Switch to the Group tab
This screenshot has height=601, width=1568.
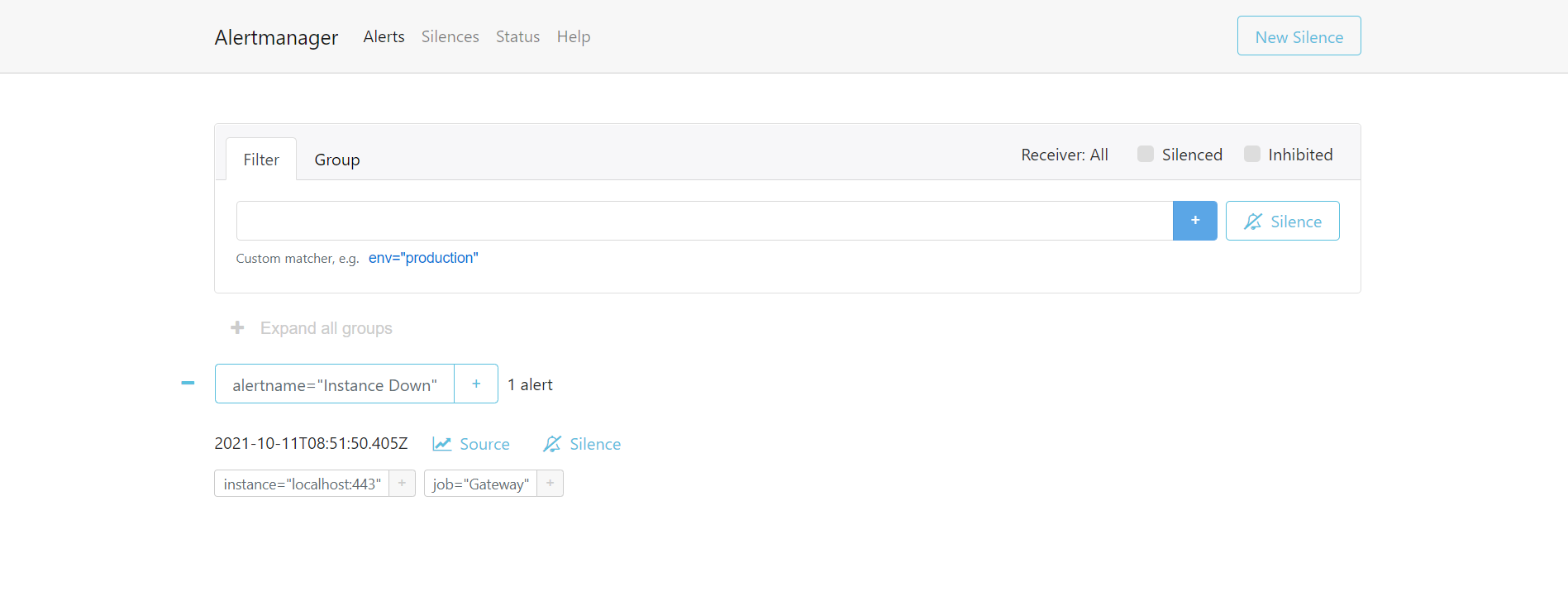pos(336,160)
